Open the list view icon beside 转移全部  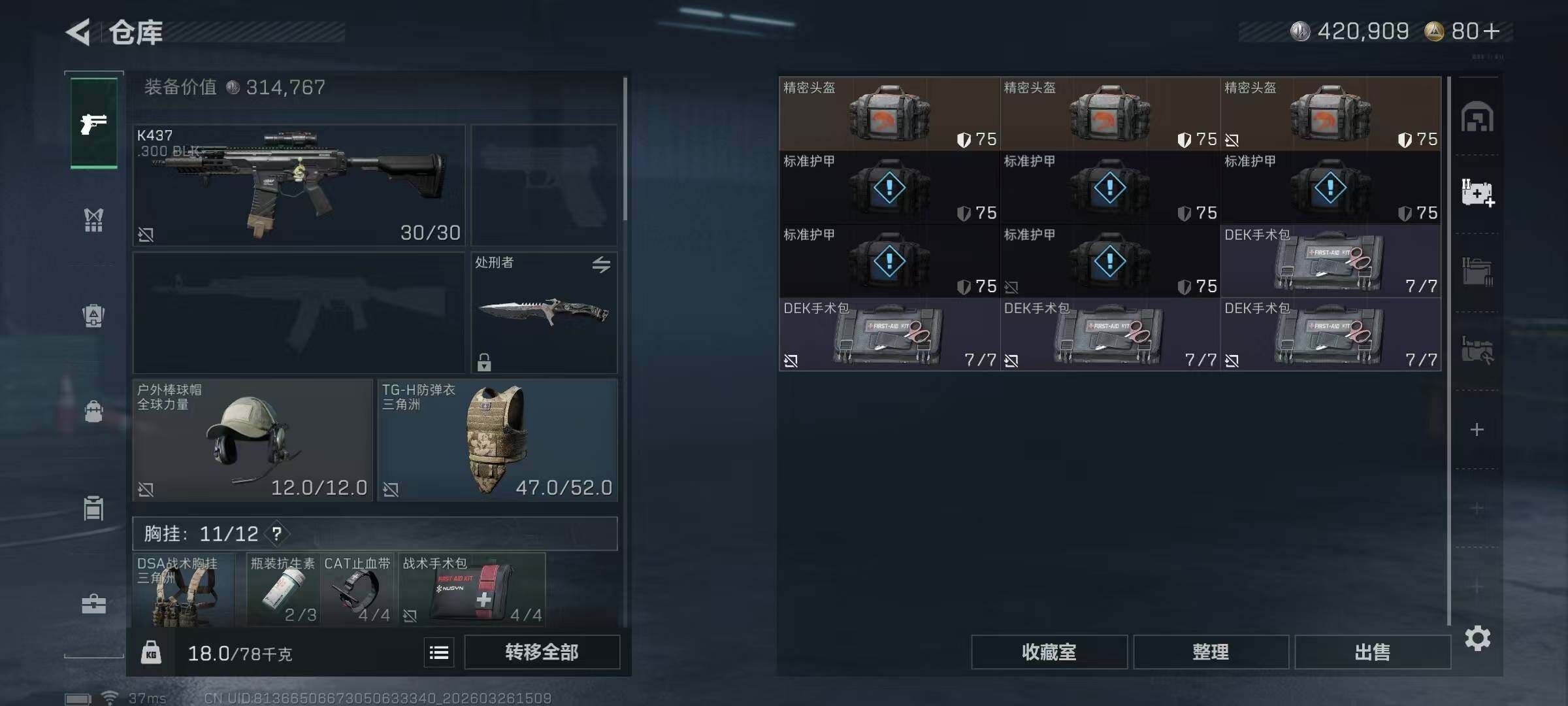[x=439, y=652]
